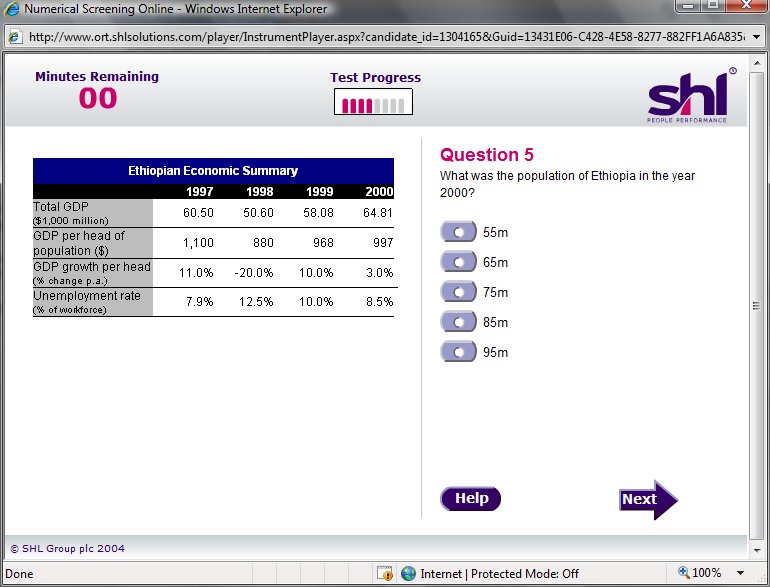Click the 1998 Total GDP value 50.60
The width and height of the screenshot is (770, 587).
coord(258,213)
